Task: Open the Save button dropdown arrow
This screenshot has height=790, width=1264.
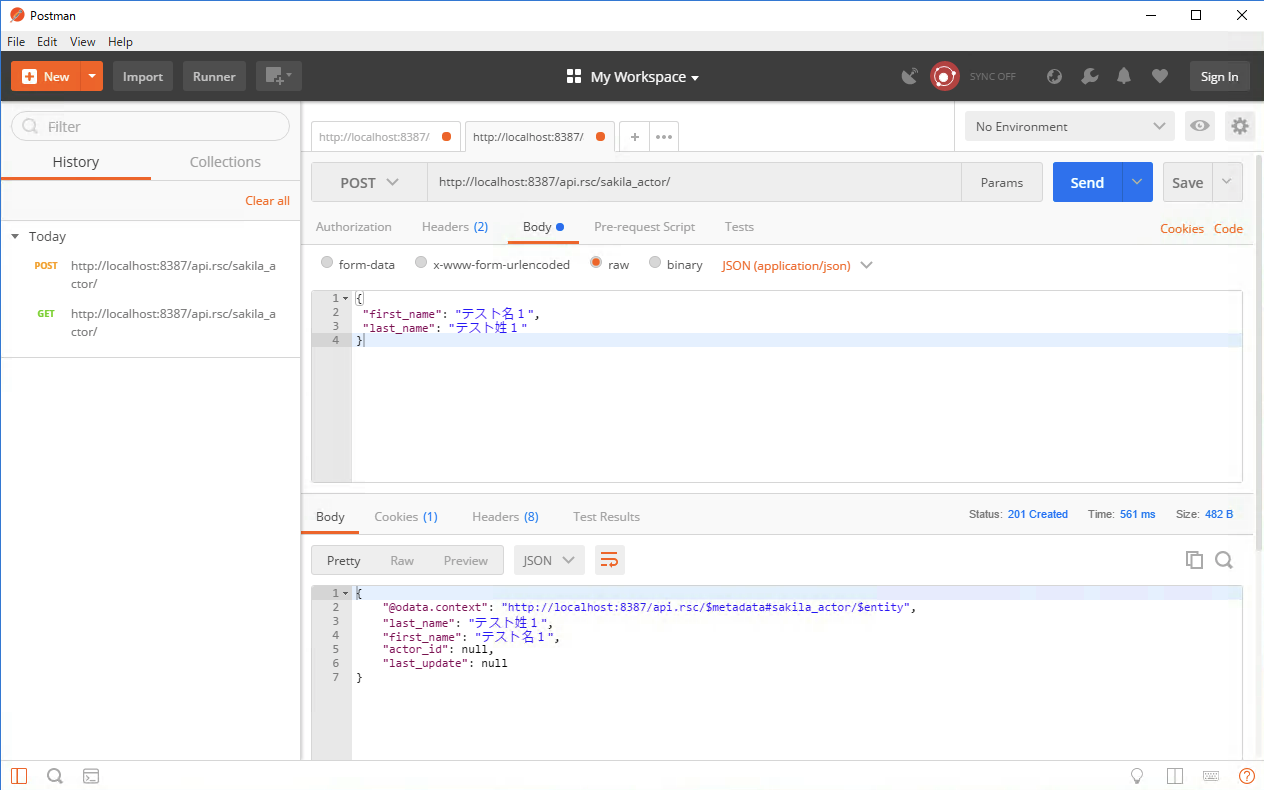Action: click(1227, 182)
